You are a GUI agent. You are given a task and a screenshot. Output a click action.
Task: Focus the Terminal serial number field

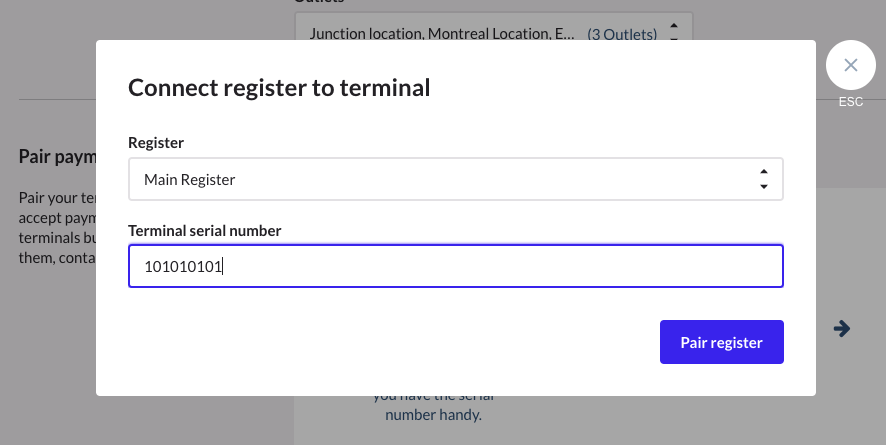click(455, 267)
